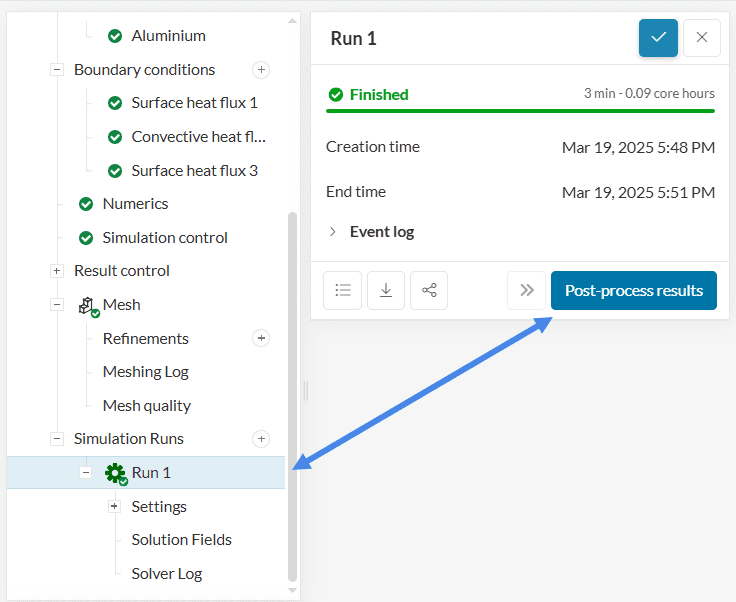Viewport: 736px width, 602px height.
Task: Expand the Result control node
Action: 57,271
